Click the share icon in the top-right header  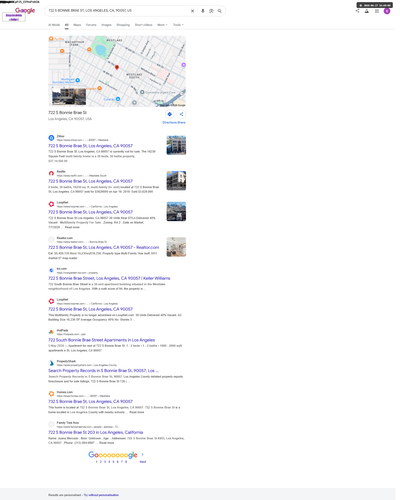click(357, 11)
